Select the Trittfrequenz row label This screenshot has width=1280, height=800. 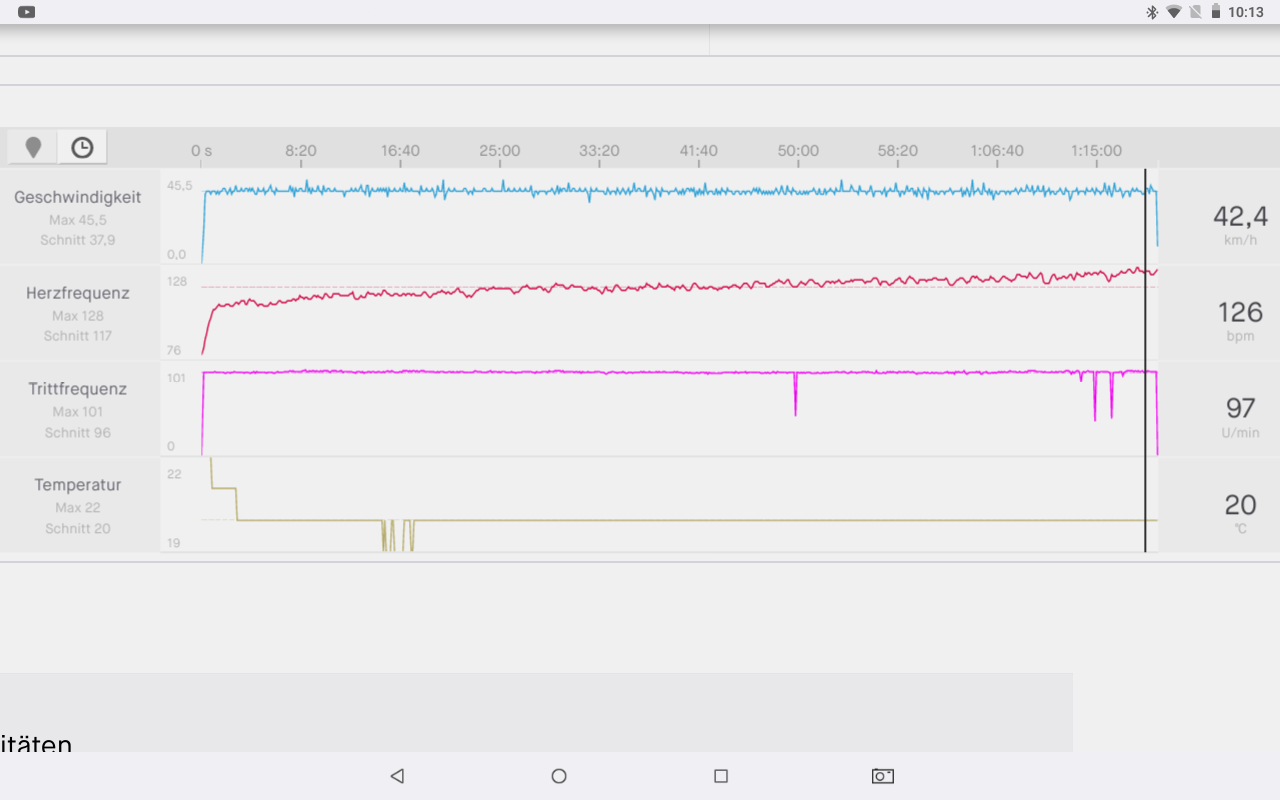pos(78,390)
